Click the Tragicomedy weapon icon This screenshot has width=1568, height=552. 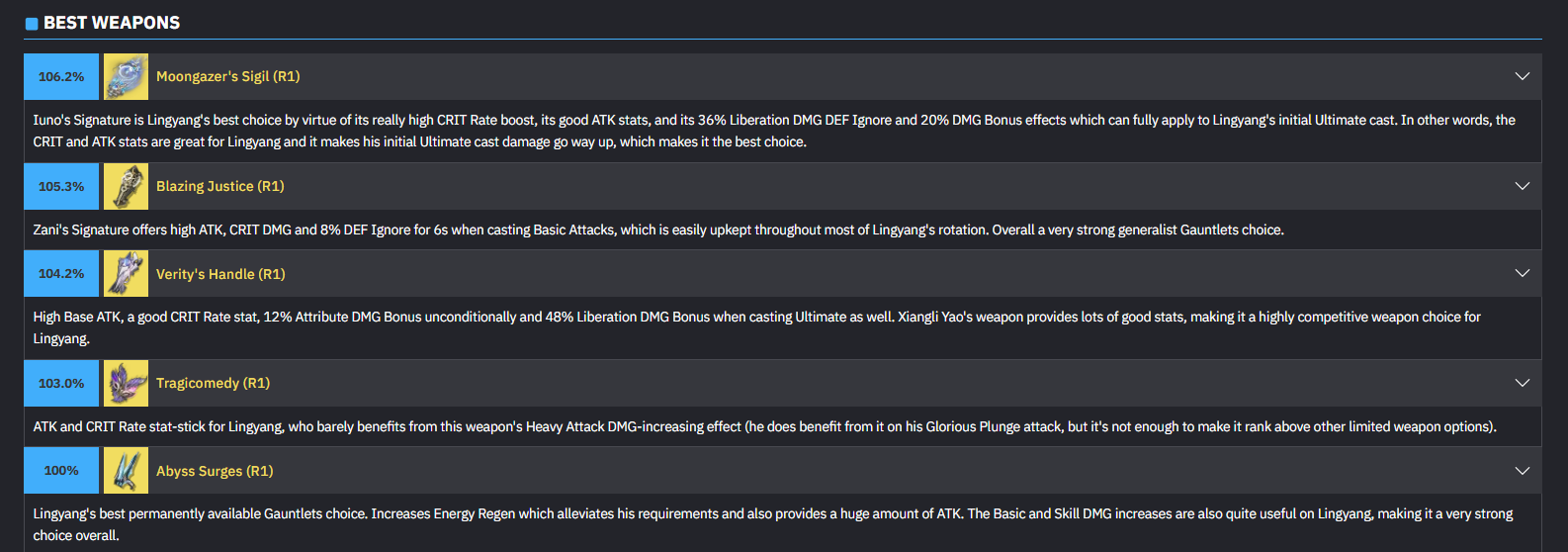click(x=126, y=383)
